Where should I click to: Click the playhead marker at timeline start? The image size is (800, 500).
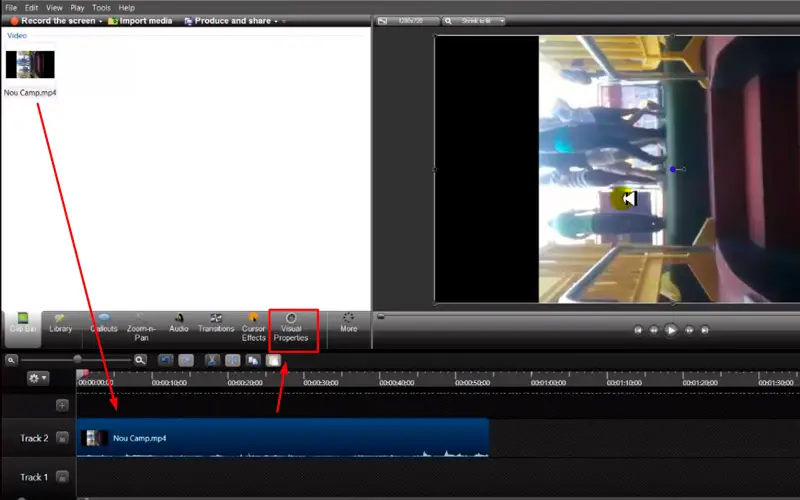[83, 374]
